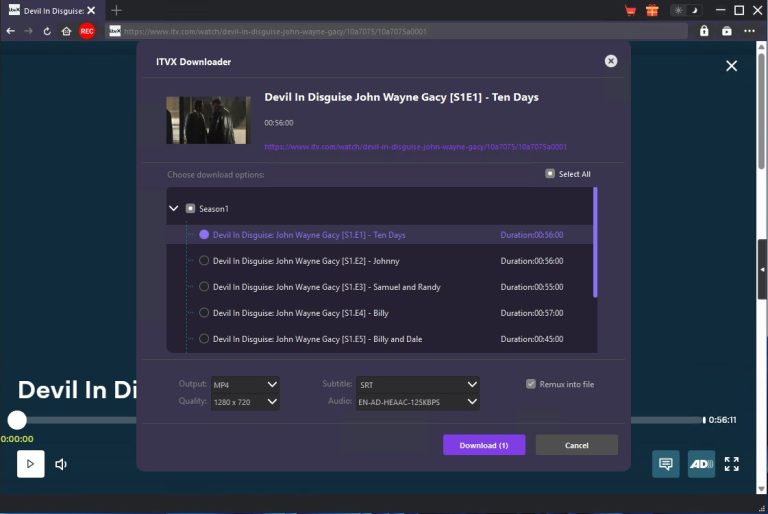This screenshot has height=514, width=768.
Task: Click the Download (1) button
Action: click(484, 445)
